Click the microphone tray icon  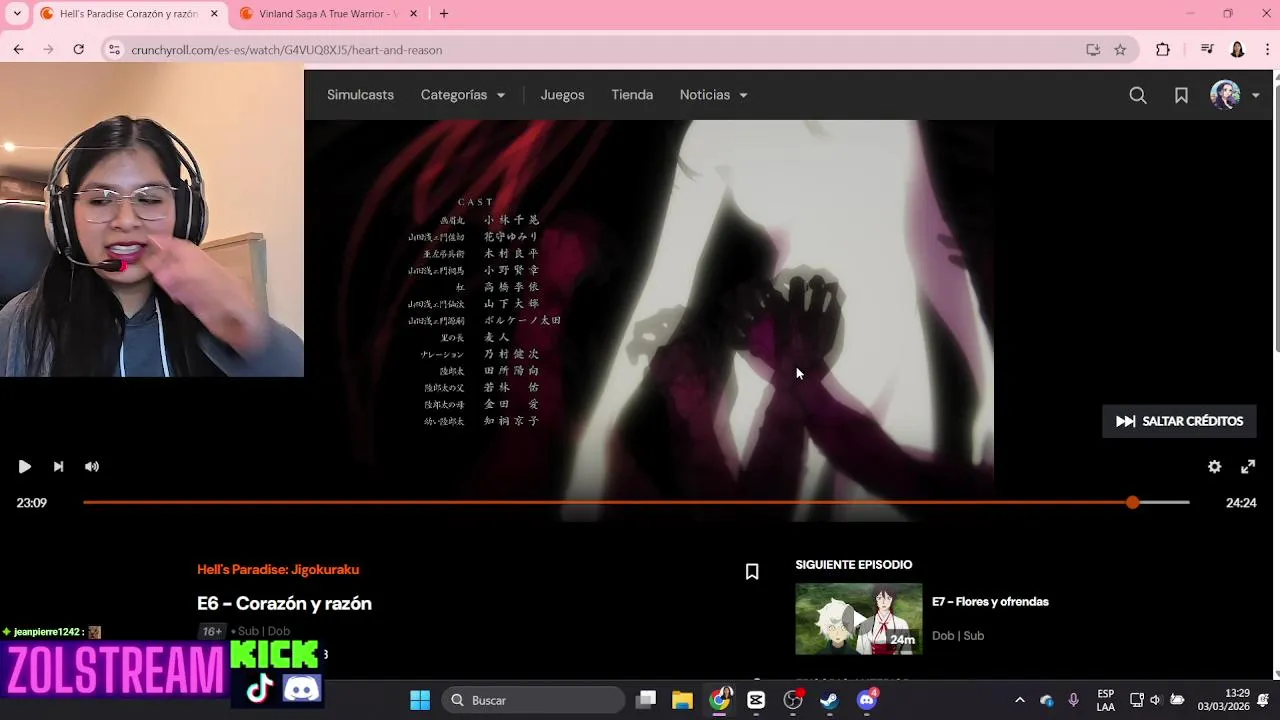pos(1073,700)
